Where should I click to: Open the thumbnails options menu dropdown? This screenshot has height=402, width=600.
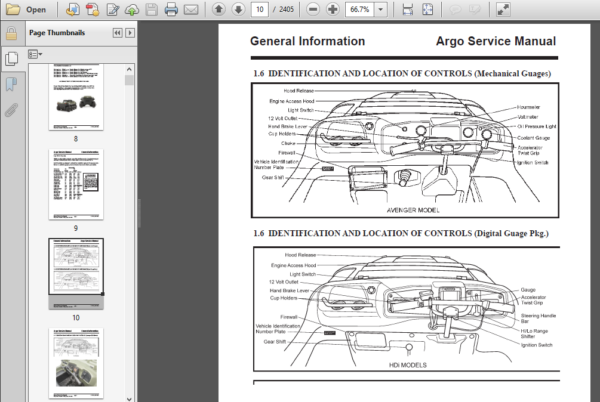pos(35,54)
